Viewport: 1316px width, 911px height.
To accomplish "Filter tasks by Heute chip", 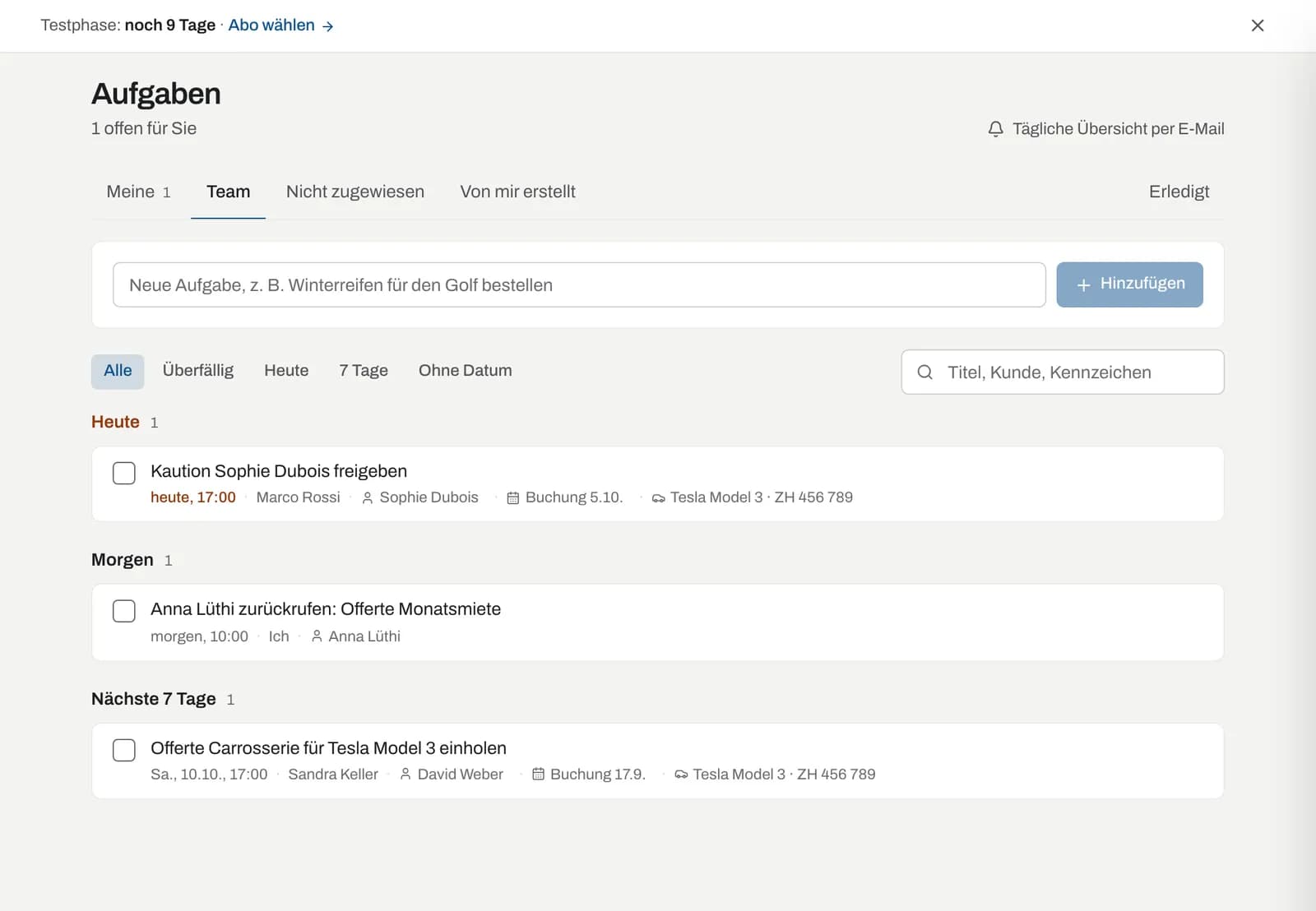I will 286,372.
